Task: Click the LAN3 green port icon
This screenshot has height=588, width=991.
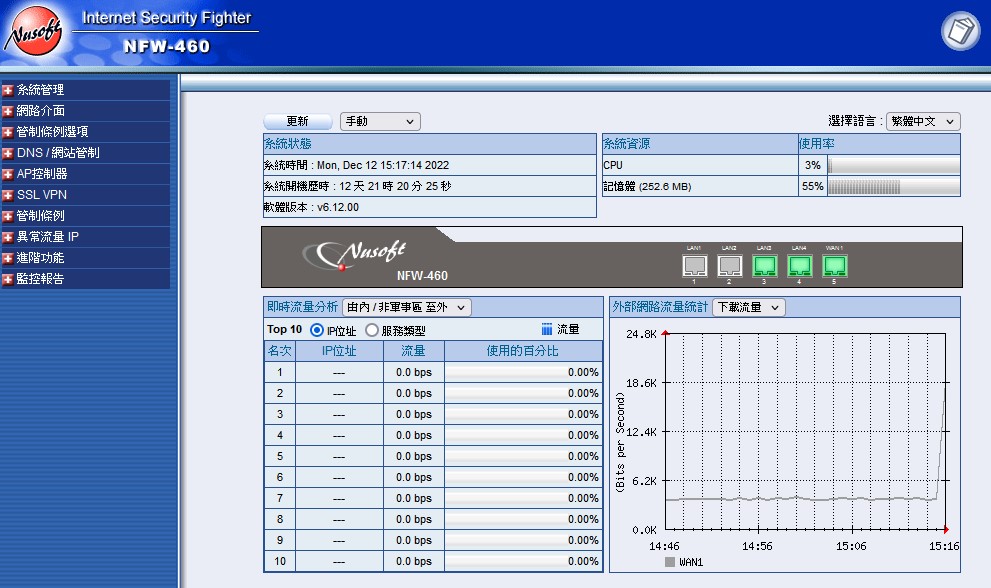Action: pyautogui.click(x=764, y=266)
